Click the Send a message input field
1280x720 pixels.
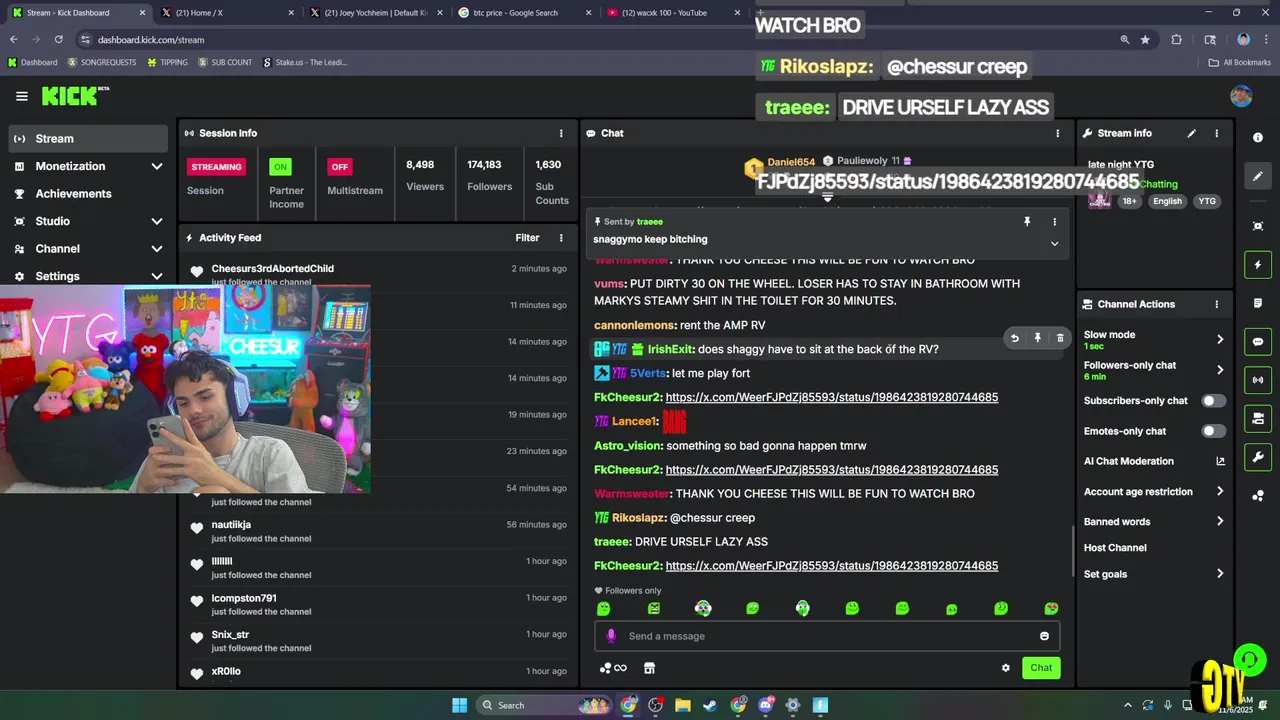point(827,636)
